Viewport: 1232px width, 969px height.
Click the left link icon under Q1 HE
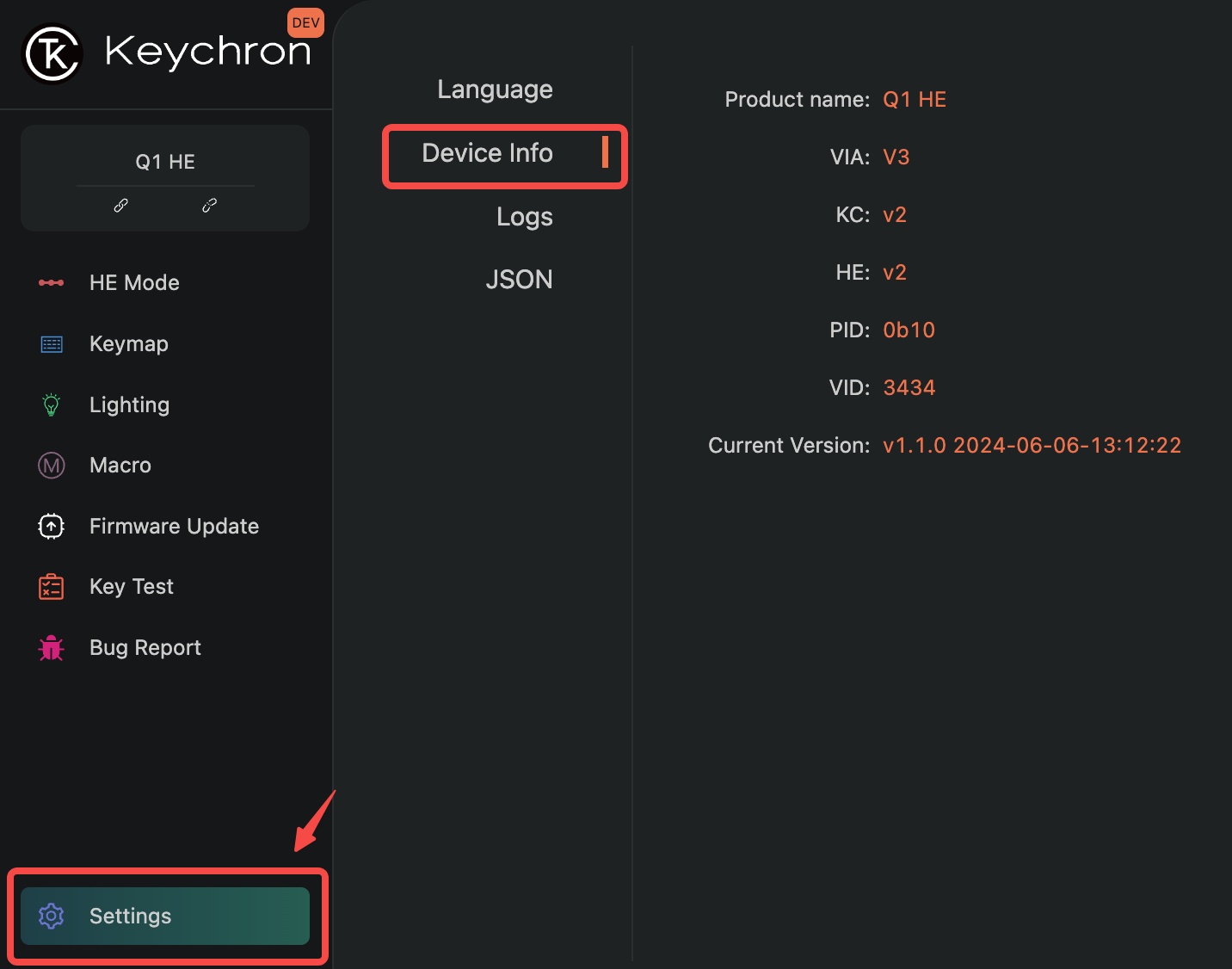coord(121,205)
